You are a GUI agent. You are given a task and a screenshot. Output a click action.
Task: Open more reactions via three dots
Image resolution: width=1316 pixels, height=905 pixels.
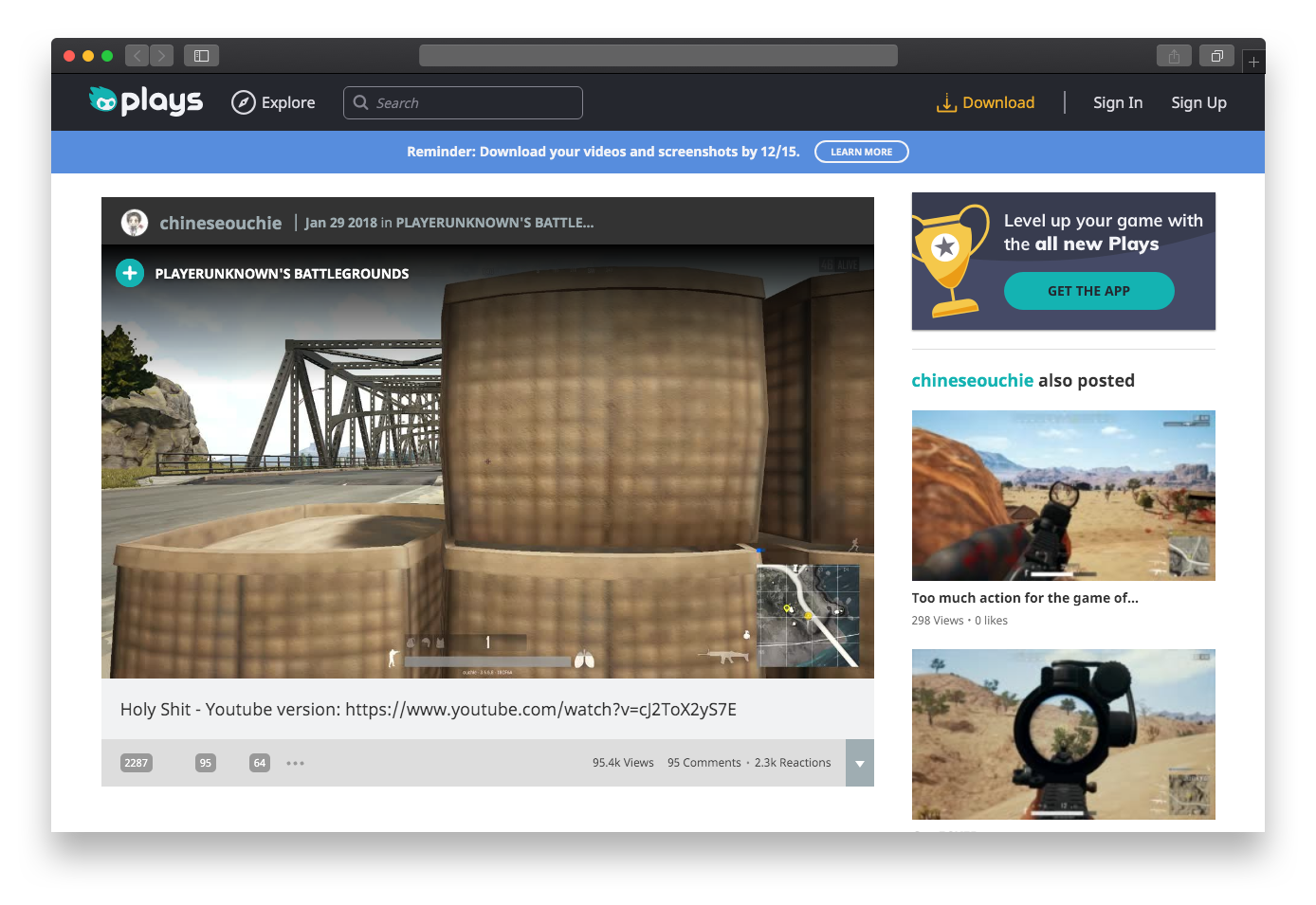tap(296, 763)
